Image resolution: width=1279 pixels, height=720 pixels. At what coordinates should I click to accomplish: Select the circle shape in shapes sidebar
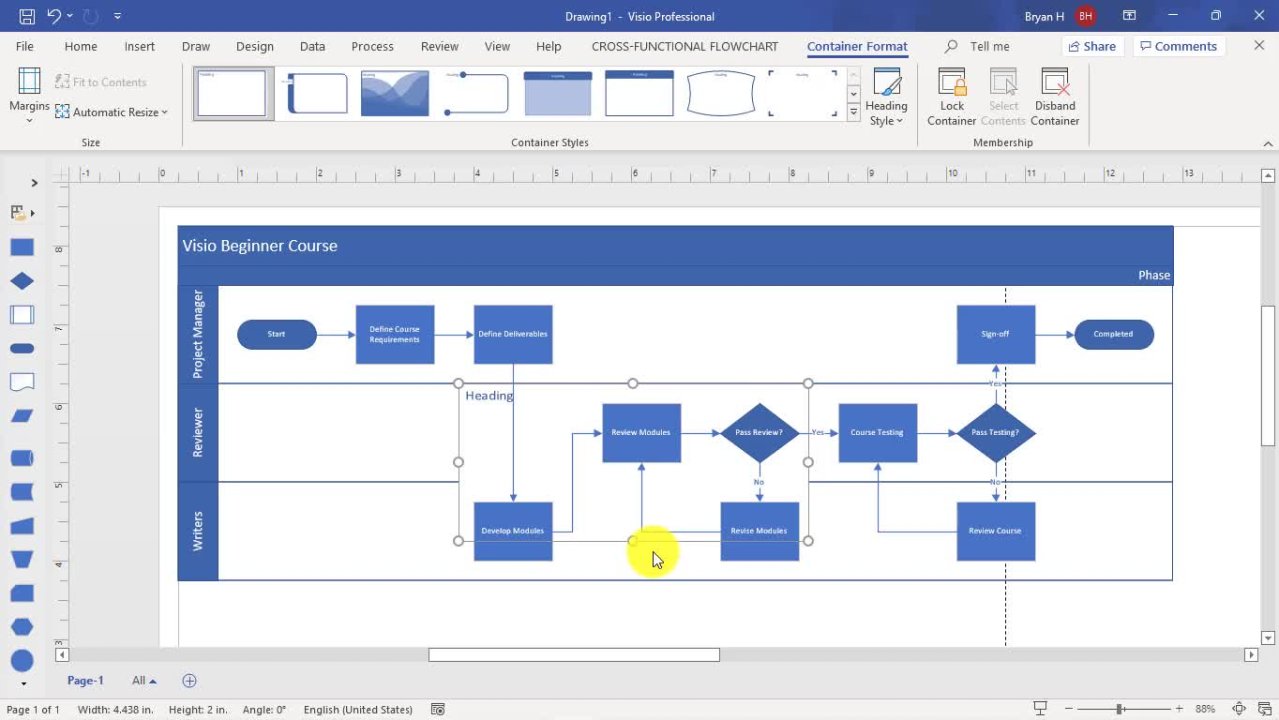point(22,660)
